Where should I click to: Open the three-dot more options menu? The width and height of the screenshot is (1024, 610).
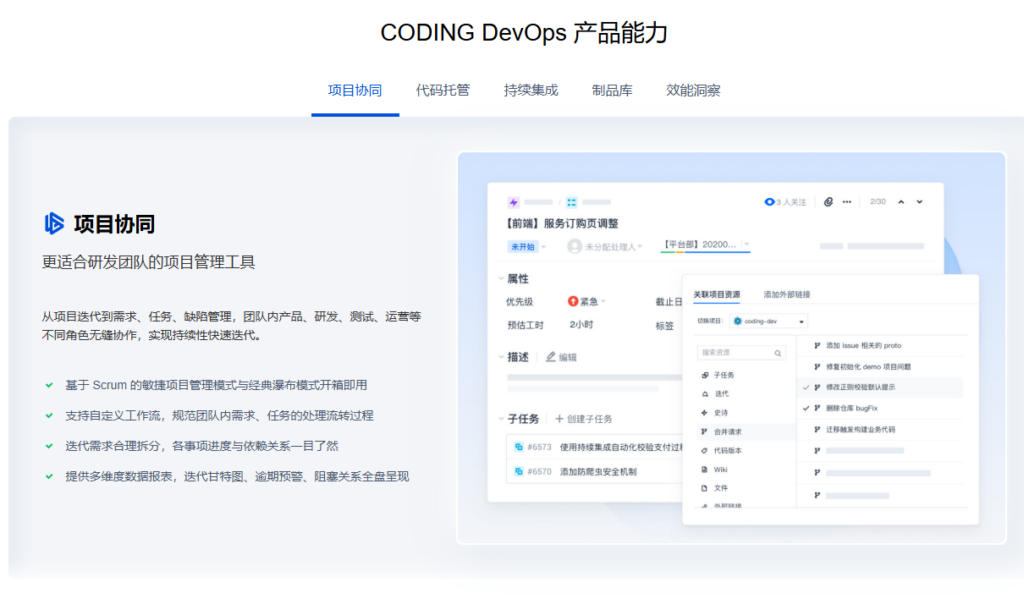847,202
